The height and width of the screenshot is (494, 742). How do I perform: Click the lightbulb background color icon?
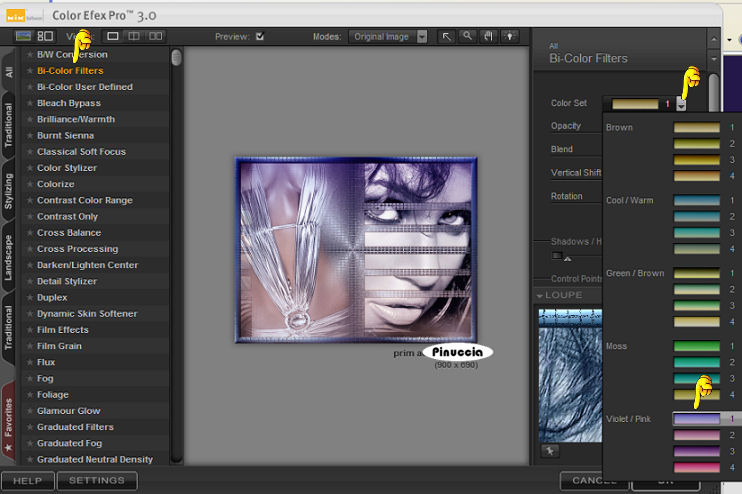[x=510, y=36]
